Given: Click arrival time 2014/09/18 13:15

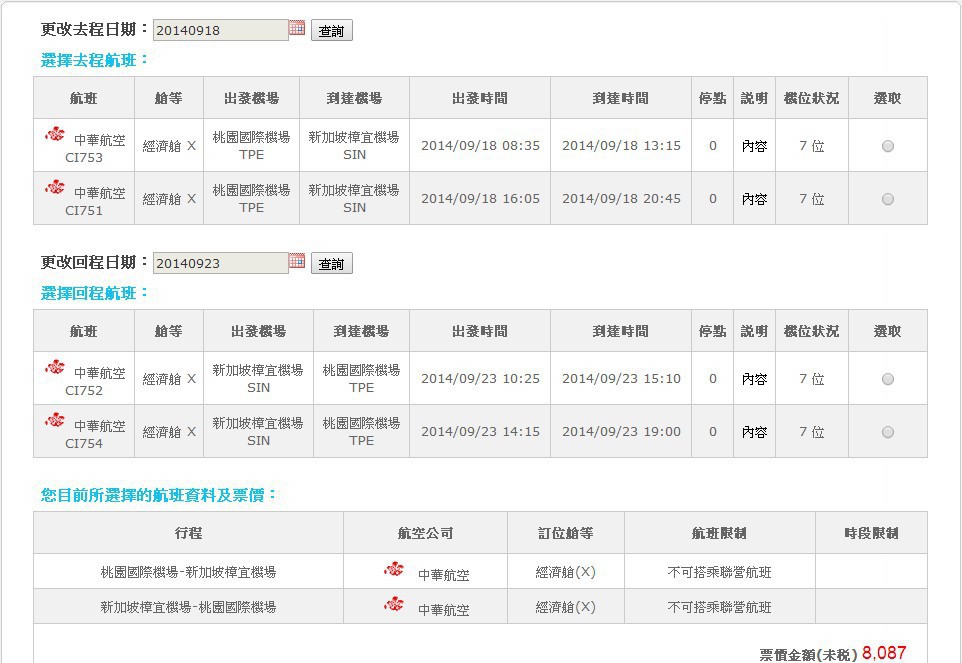Looking at the screenshot, I should [x=621, y=146].
